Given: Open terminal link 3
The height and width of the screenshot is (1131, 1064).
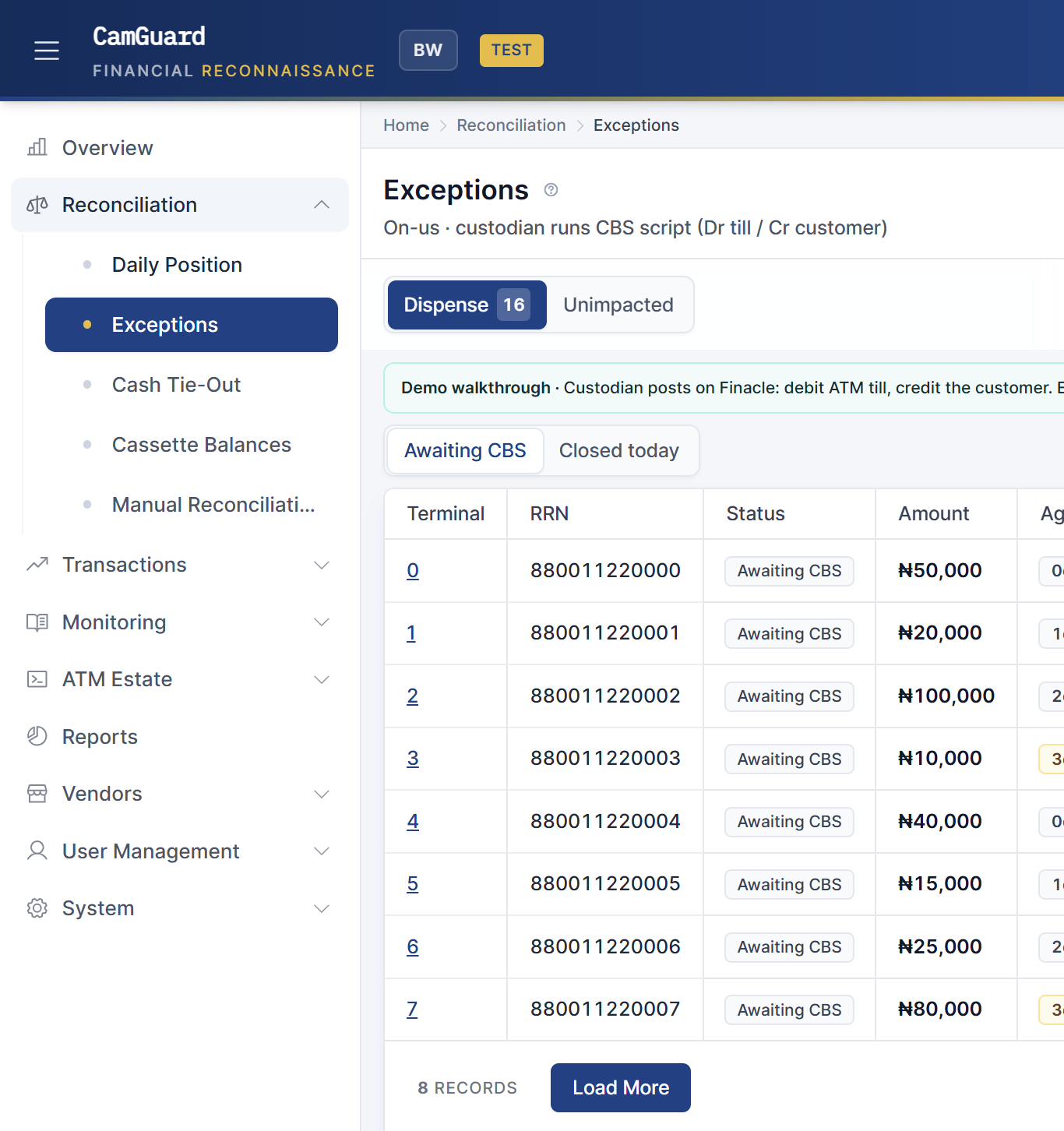Looking at the screenshot, I should [413, 758].
